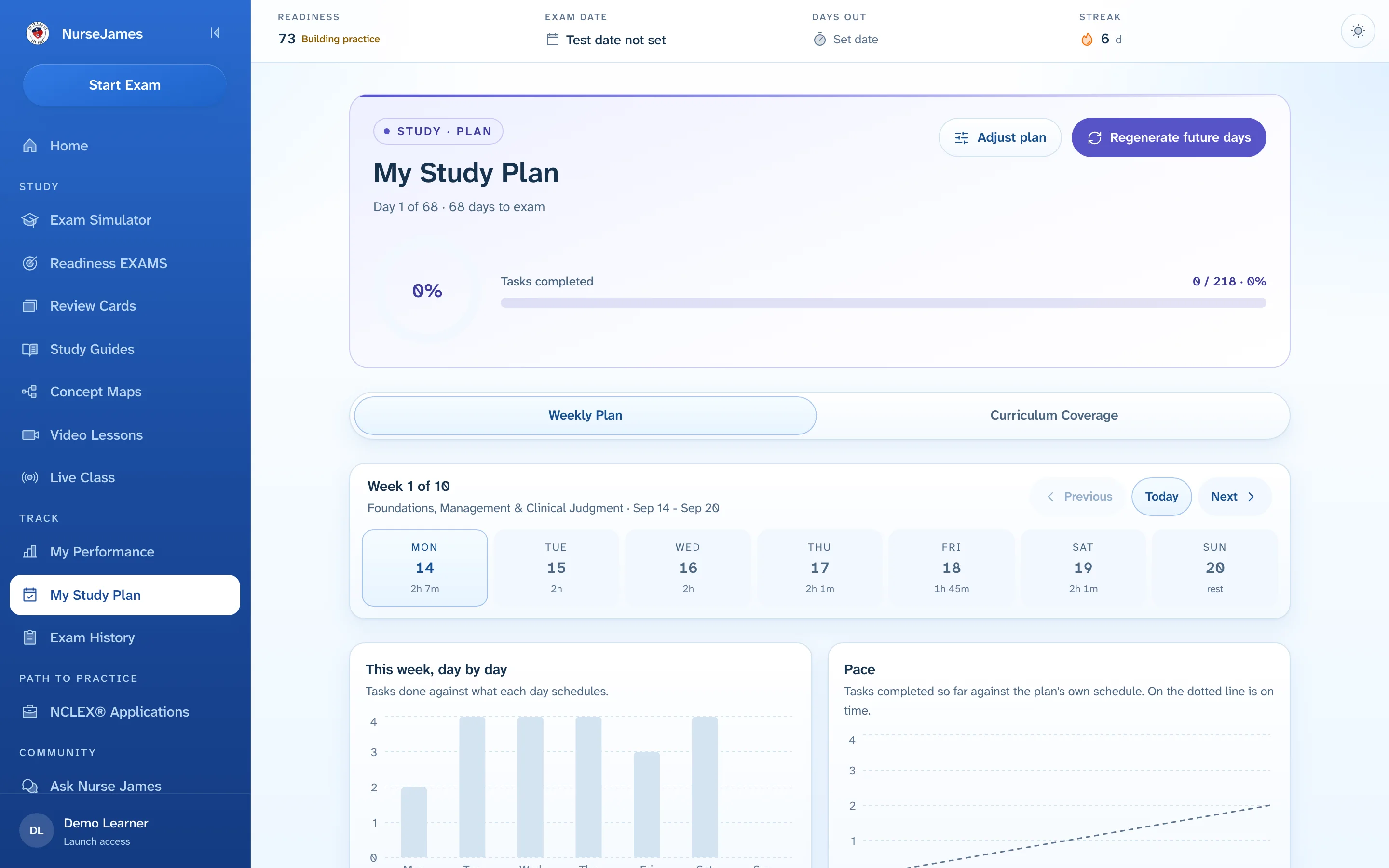Click the Concept Maps diagram icon
This screenshot has height=868, width=1389.
pyautogui.click(x=30, y=392)
